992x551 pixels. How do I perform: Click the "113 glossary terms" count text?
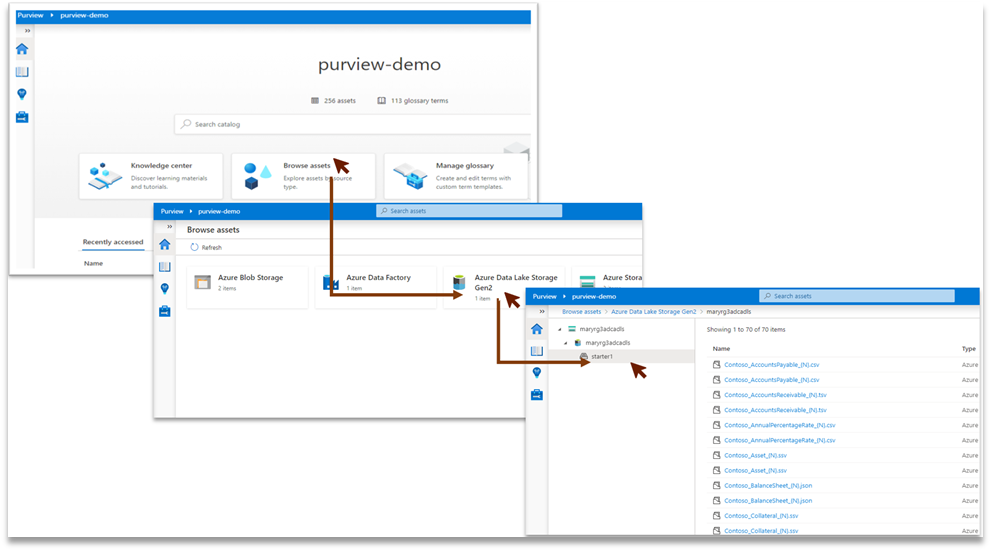click(x=419, y=101)
